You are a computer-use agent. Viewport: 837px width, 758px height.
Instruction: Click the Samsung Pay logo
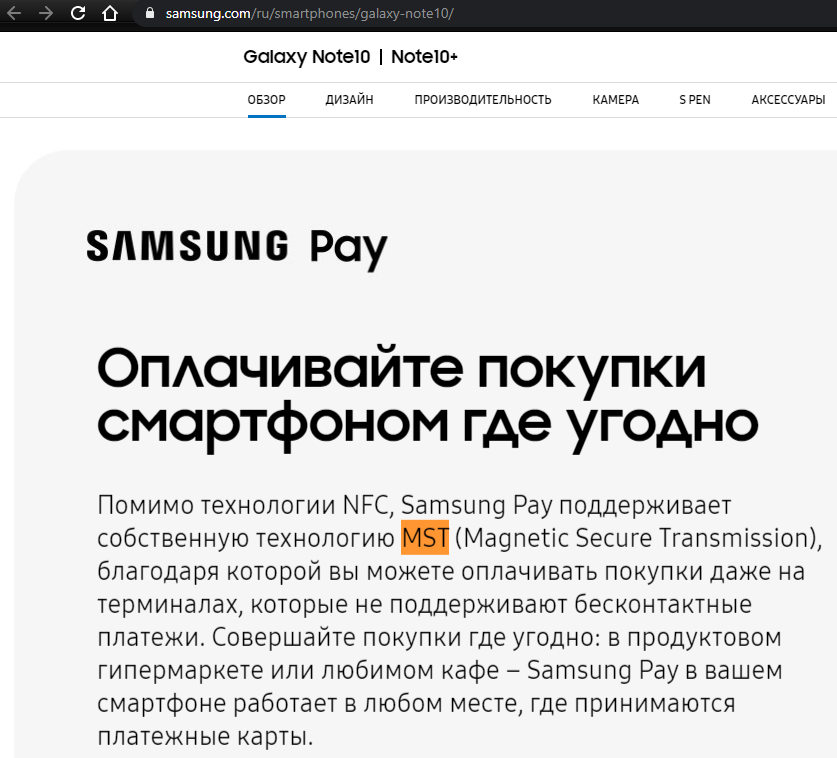[236, 249]
